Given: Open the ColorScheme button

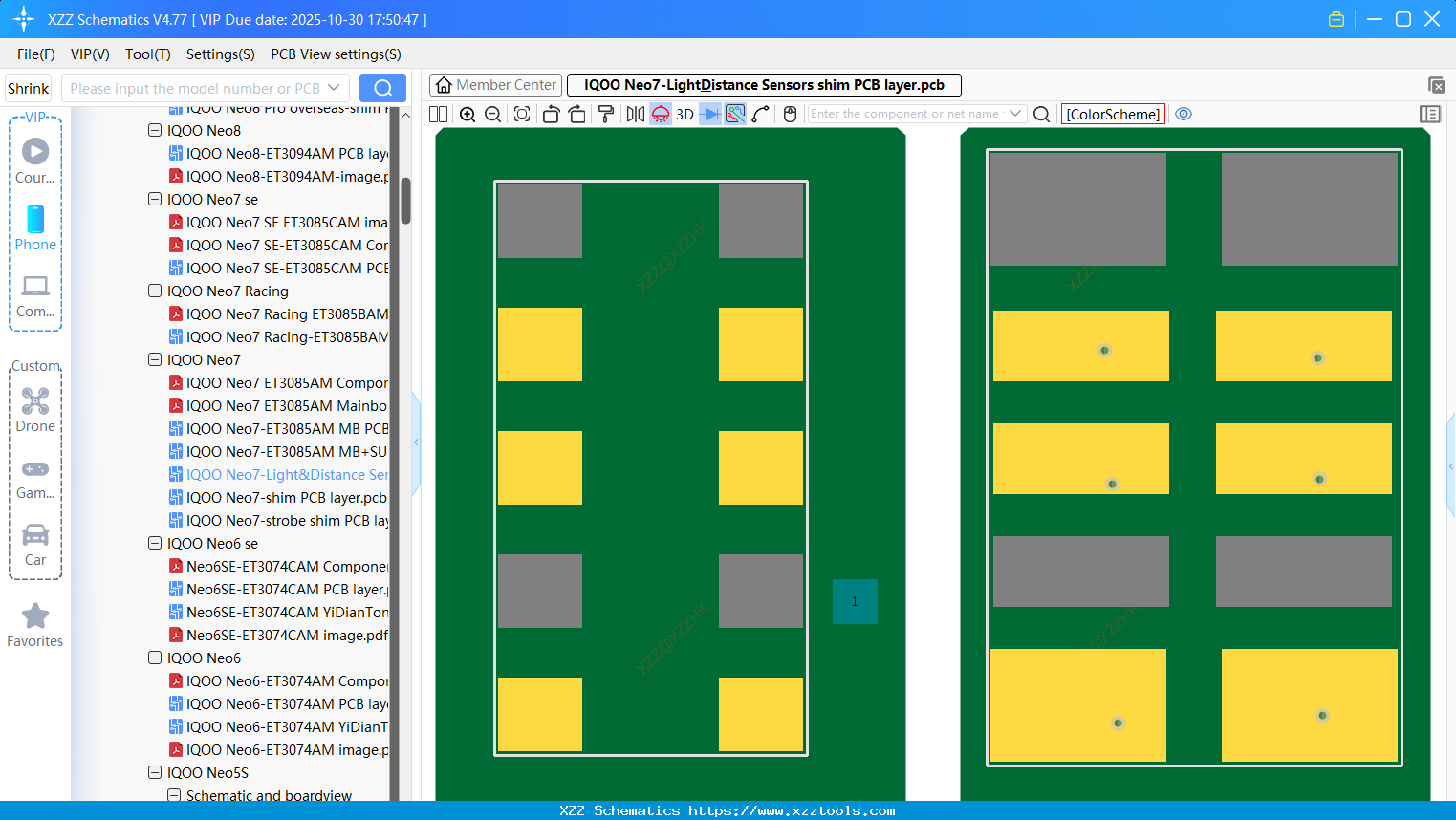Looking at the screenshot, I should pos(1113,114).
